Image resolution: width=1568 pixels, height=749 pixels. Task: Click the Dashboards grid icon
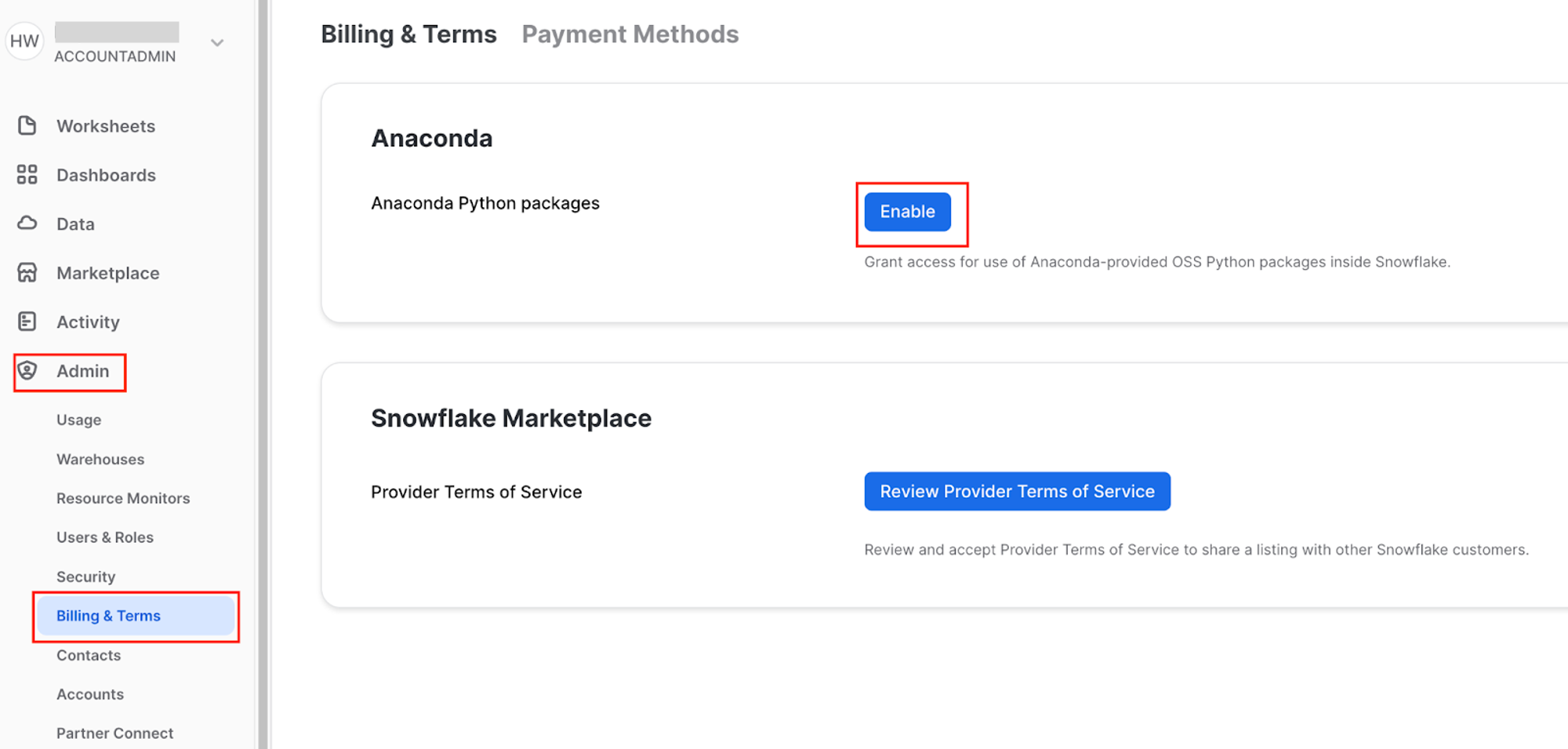point(27,174)
